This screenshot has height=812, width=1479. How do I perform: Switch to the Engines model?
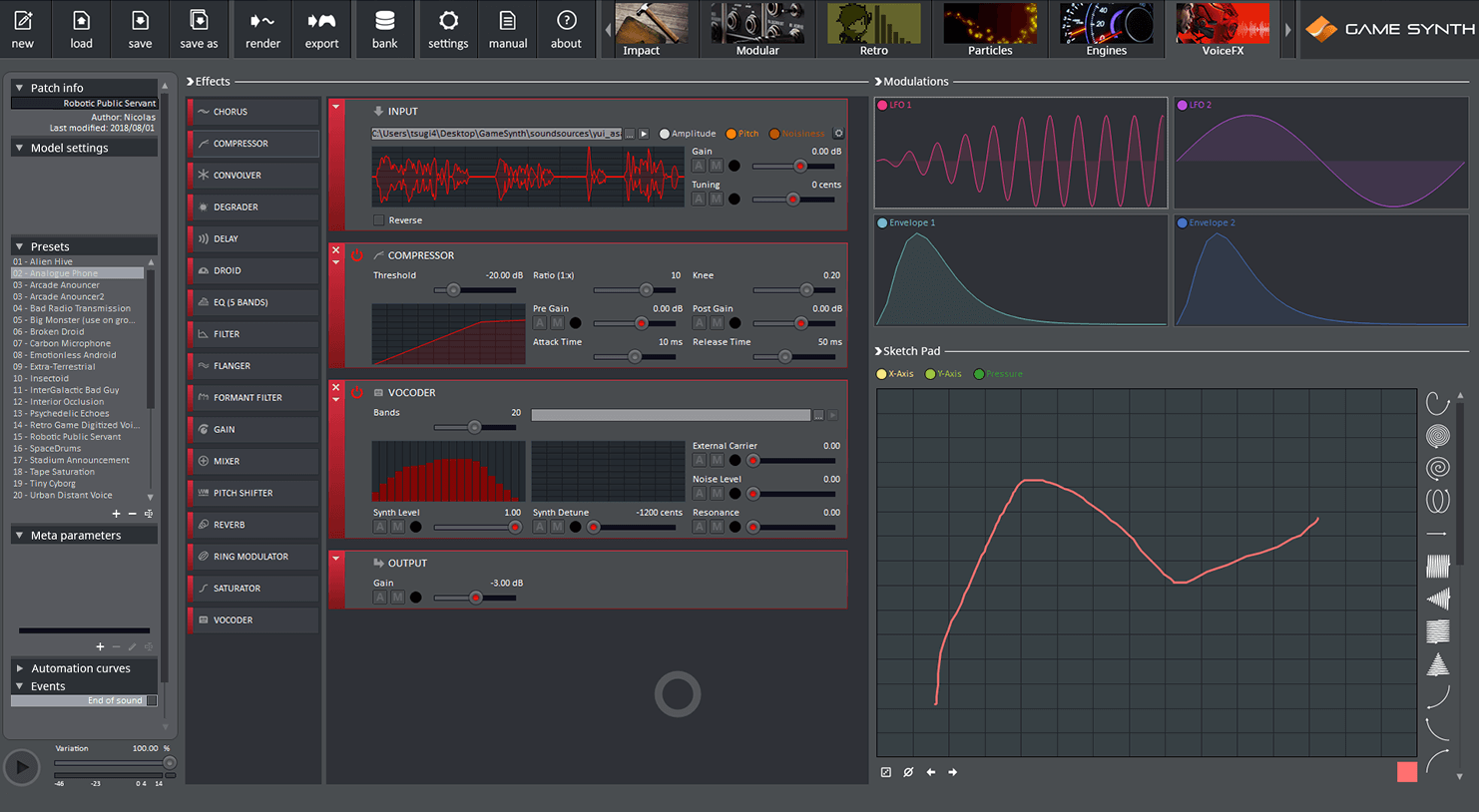point(1106,29)
